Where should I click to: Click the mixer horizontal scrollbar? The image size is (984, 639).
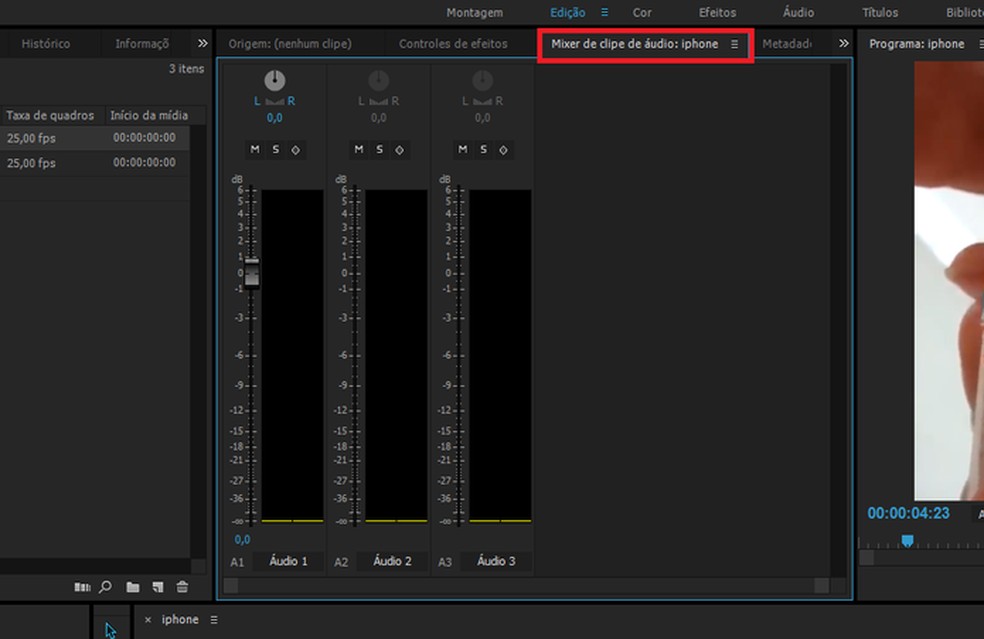click(x=526, y=586)
